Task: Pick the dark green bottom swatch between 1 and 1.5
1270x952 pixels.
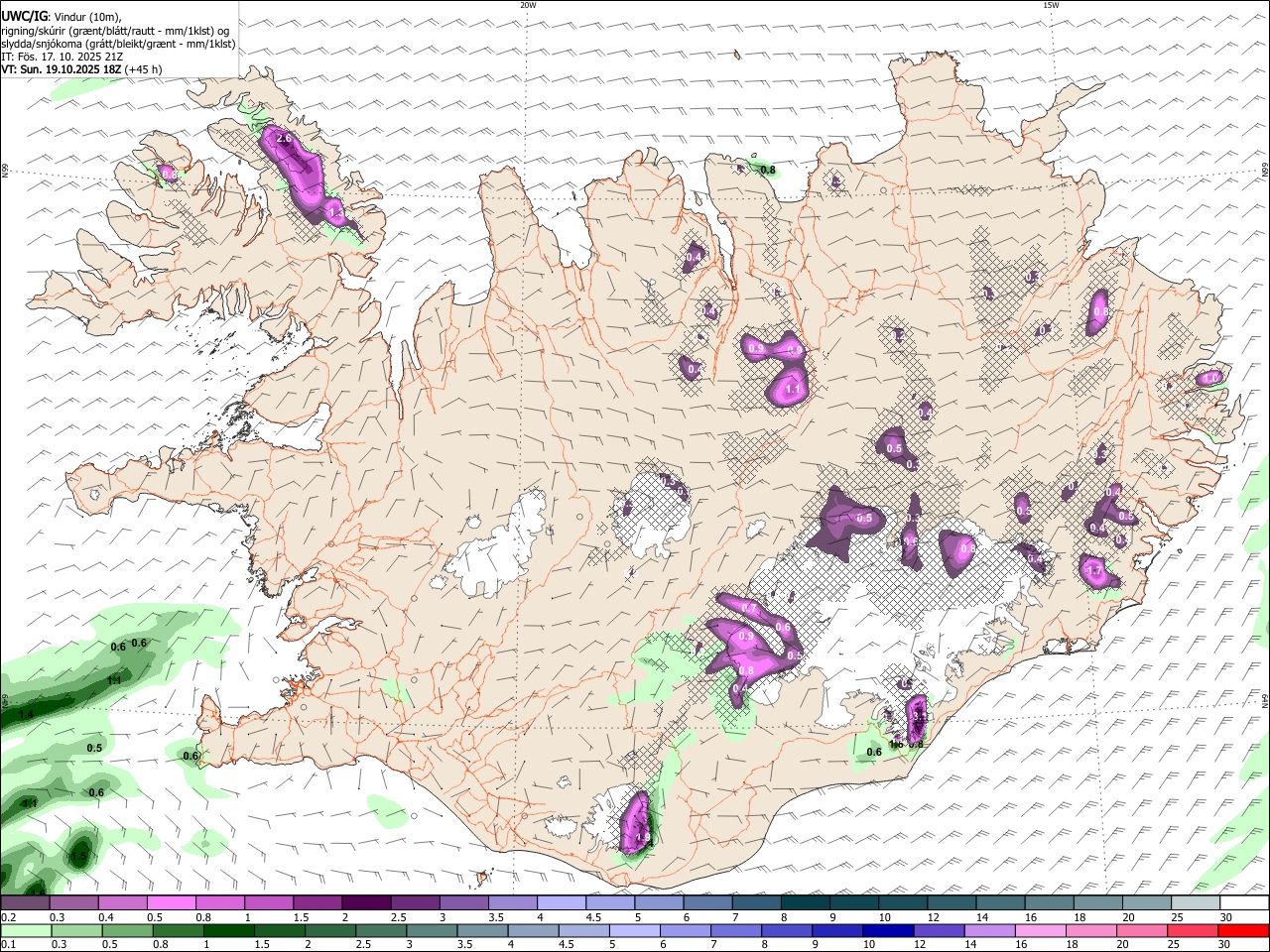Action: pos(231,930)
